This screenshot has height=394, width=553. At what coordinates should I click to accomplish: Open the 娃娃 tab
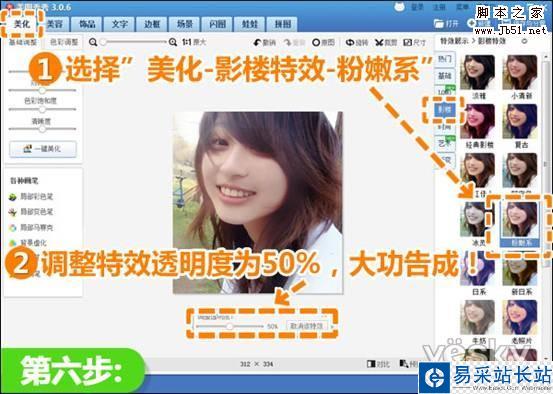click(250, 24)
